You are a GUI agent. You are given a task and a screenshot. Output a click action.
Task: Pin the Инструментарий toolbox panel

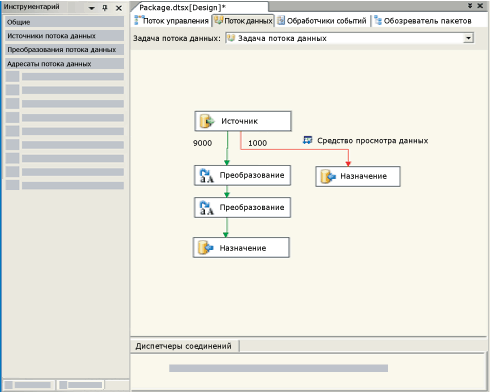click(x=105, y=8)
